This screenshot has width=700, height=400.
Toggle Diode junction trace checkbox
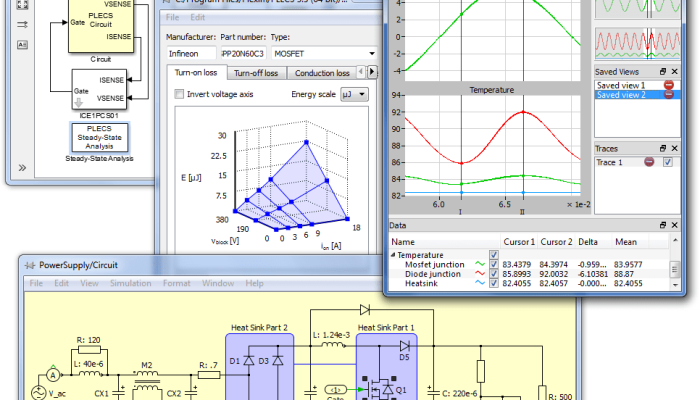coord(494,274)
